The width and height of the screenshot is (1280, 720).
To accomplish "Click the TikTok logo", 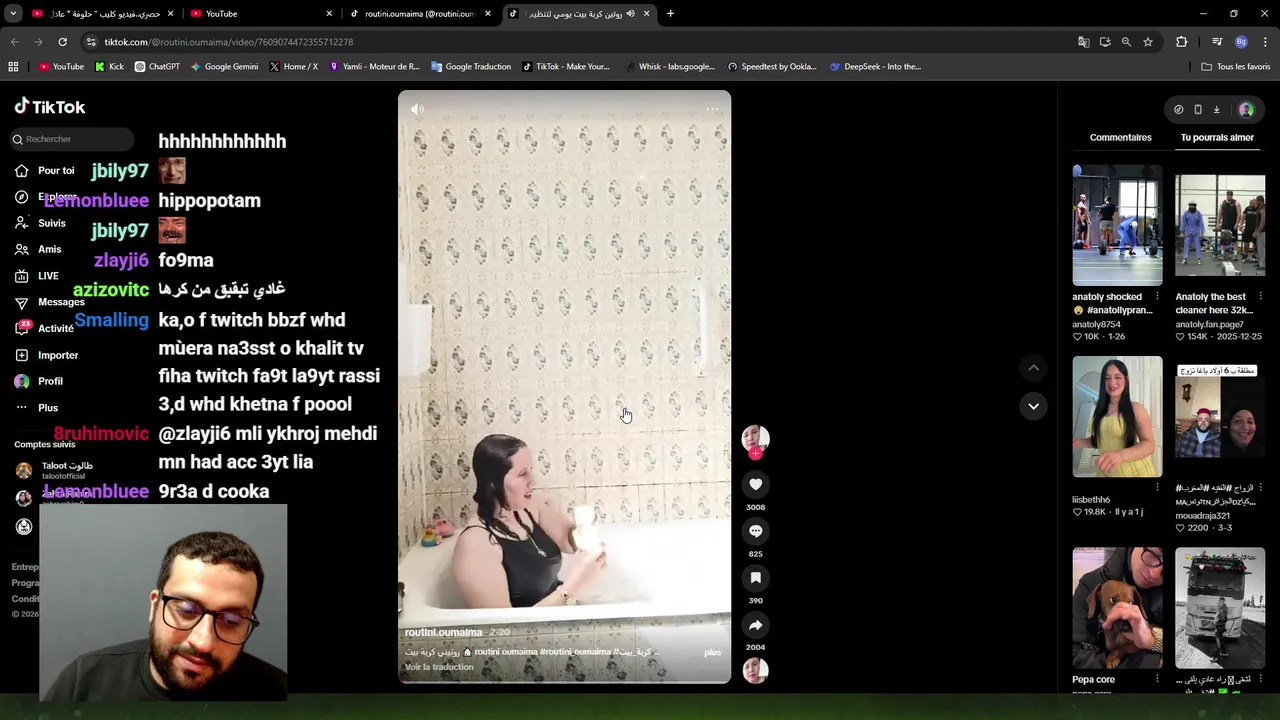I will pos(50,107).
